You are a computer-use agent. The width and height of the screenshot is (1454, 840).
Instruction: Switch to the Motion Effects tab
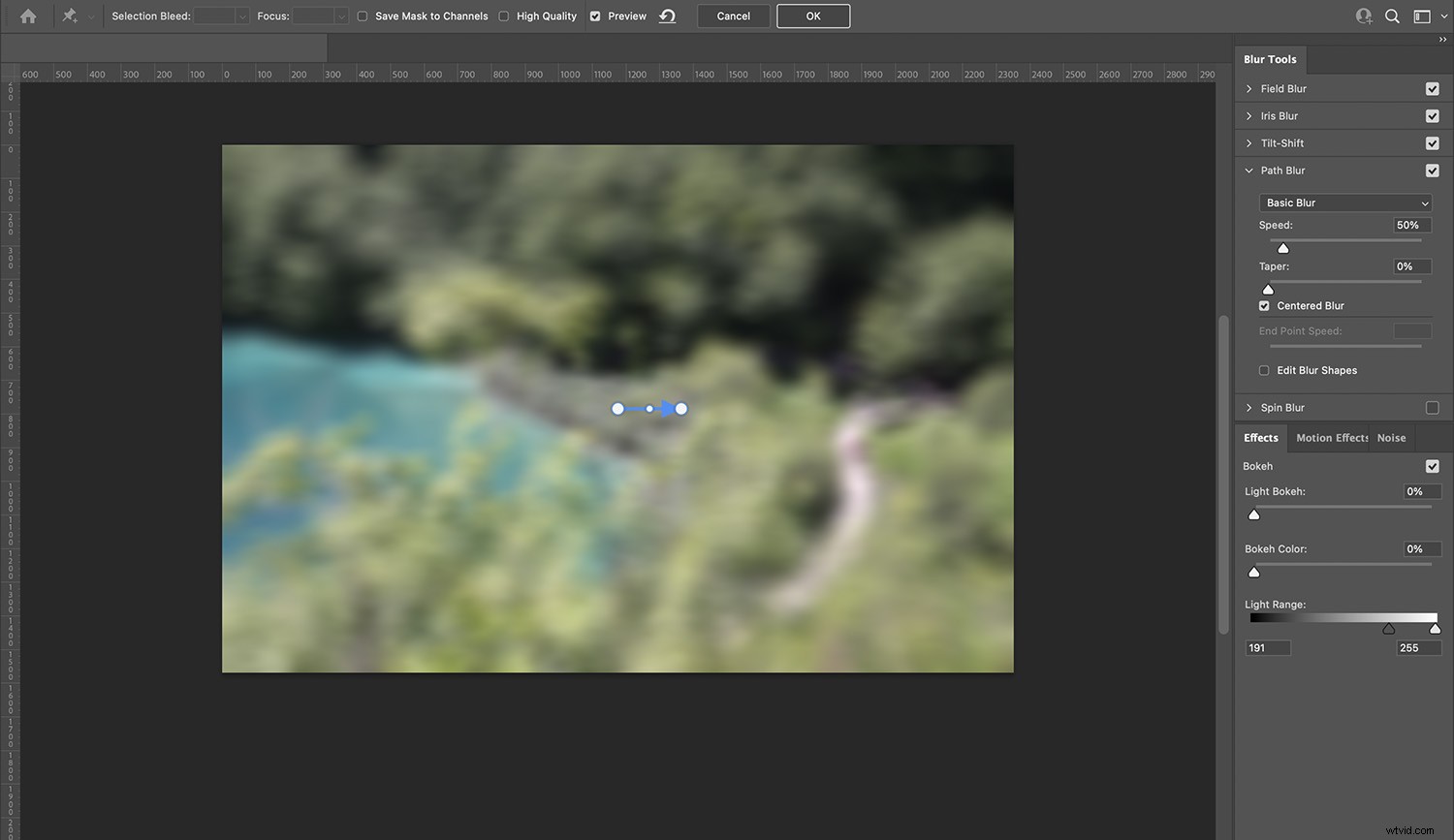click(x=1331, y=437)
